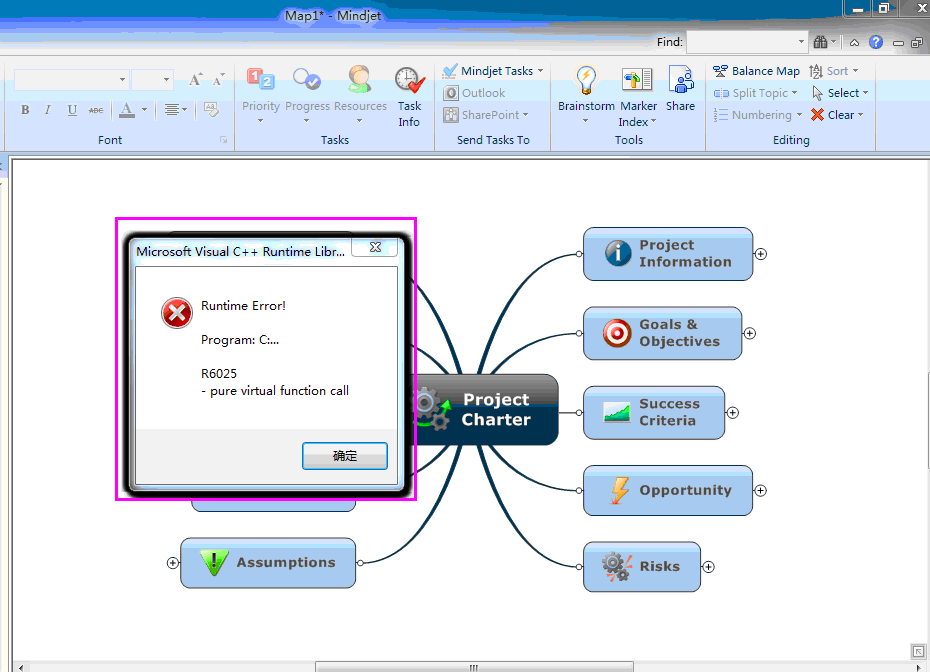Click the grow font icon
The width and height of the screenshot is (930, 672).
tap(195, 79)
